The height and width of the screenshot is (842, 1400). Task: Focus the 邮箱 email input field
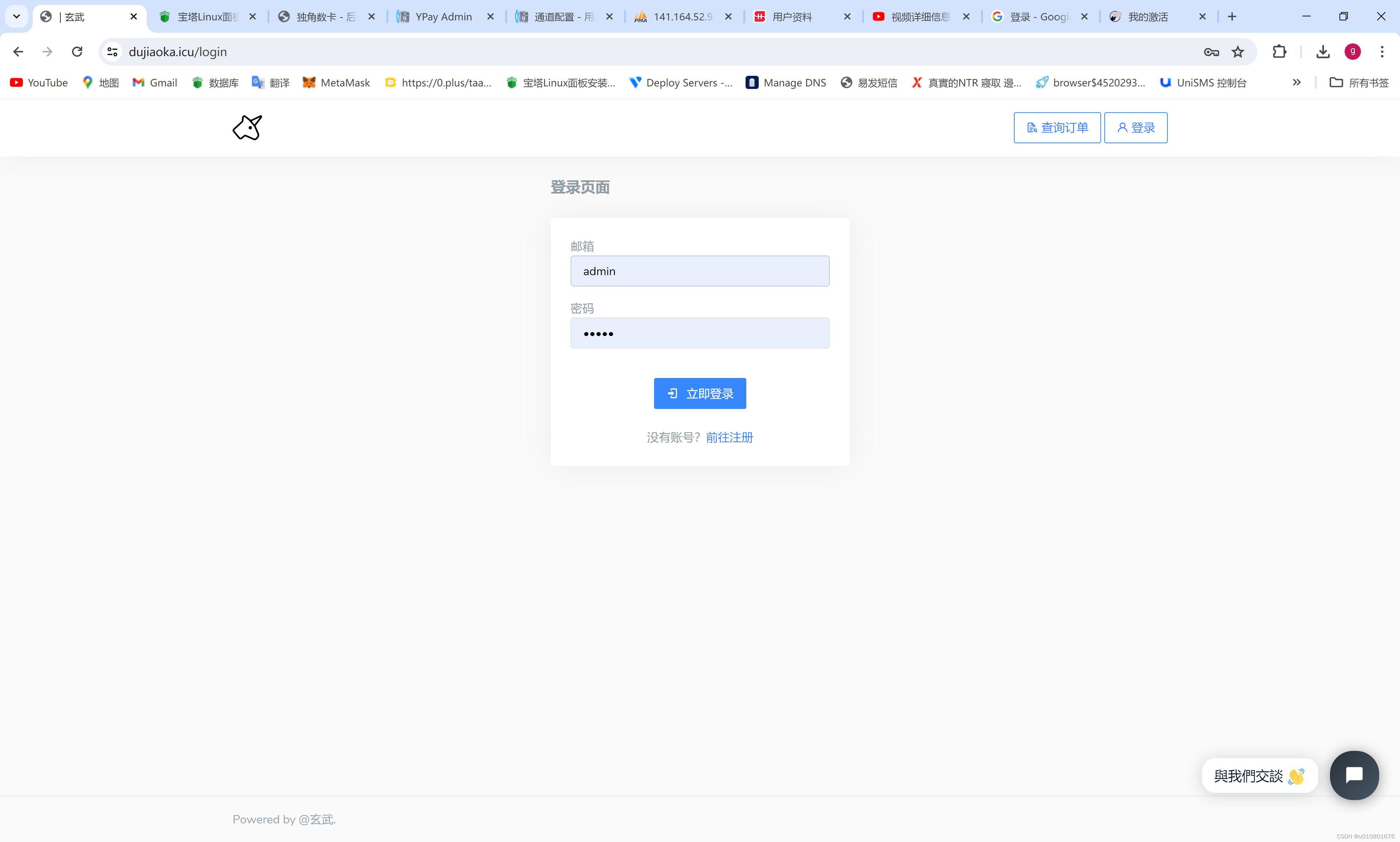699,271
